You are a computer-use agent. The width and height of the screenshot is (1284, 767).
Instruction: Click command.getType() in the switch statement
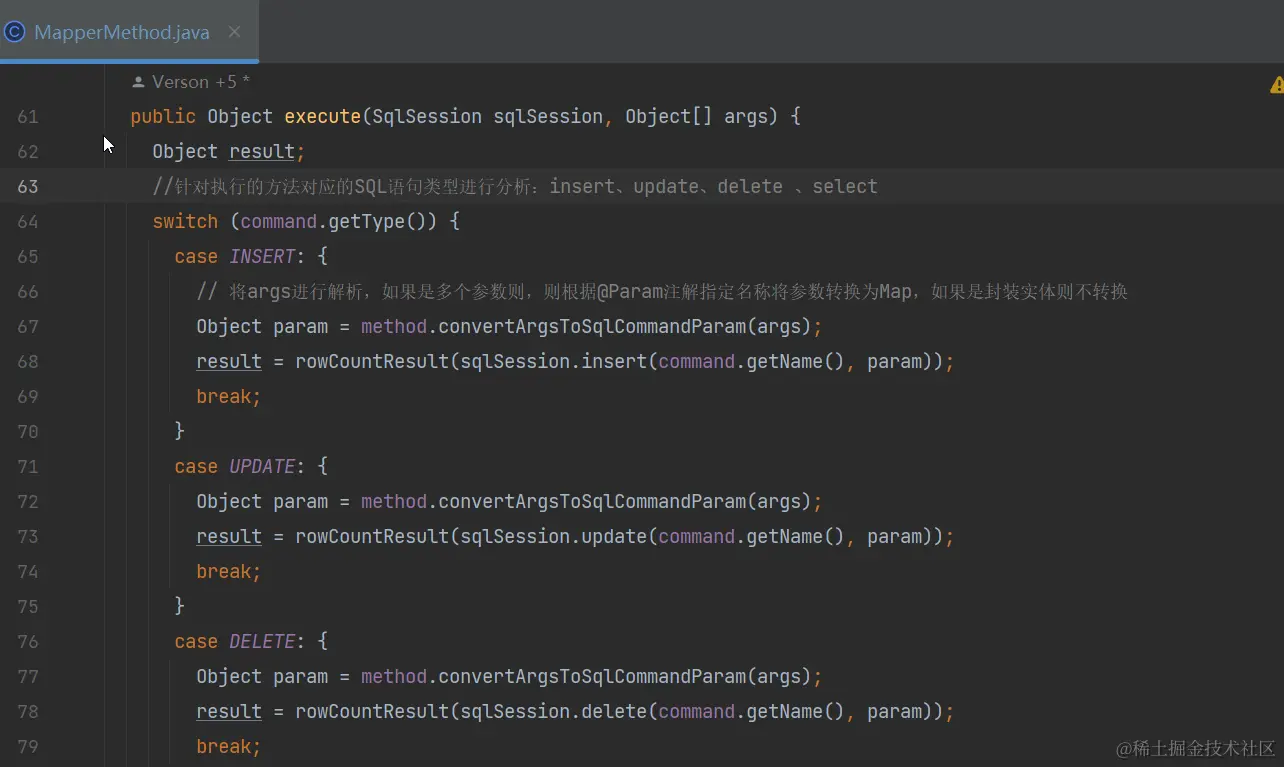coord(333,222)
